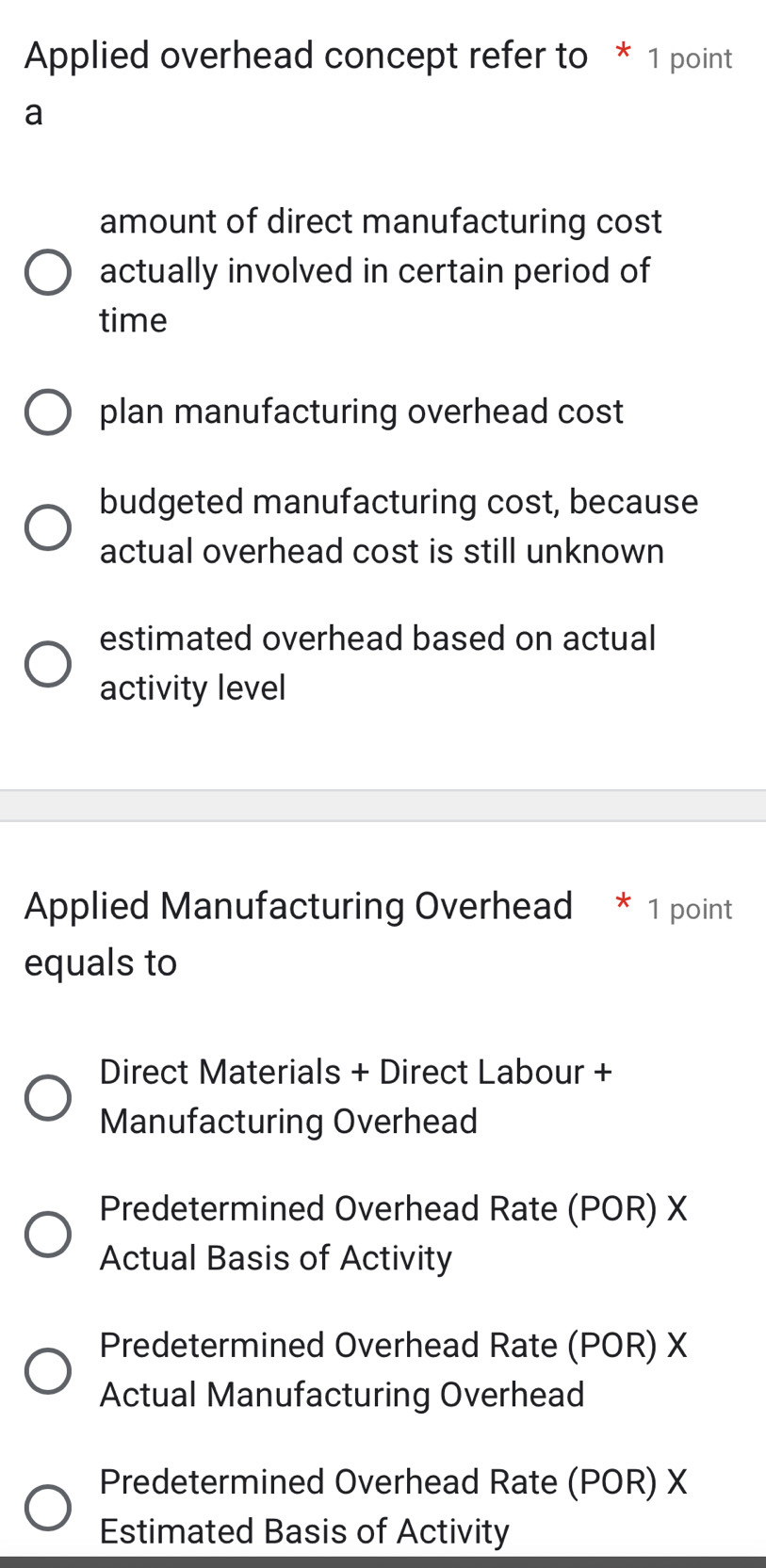The width and height of the screenshot is (766, 1568).
Task: Select the 'POR X Actual Basis of Activity' radio
Action: click(x=47, y=1235)
